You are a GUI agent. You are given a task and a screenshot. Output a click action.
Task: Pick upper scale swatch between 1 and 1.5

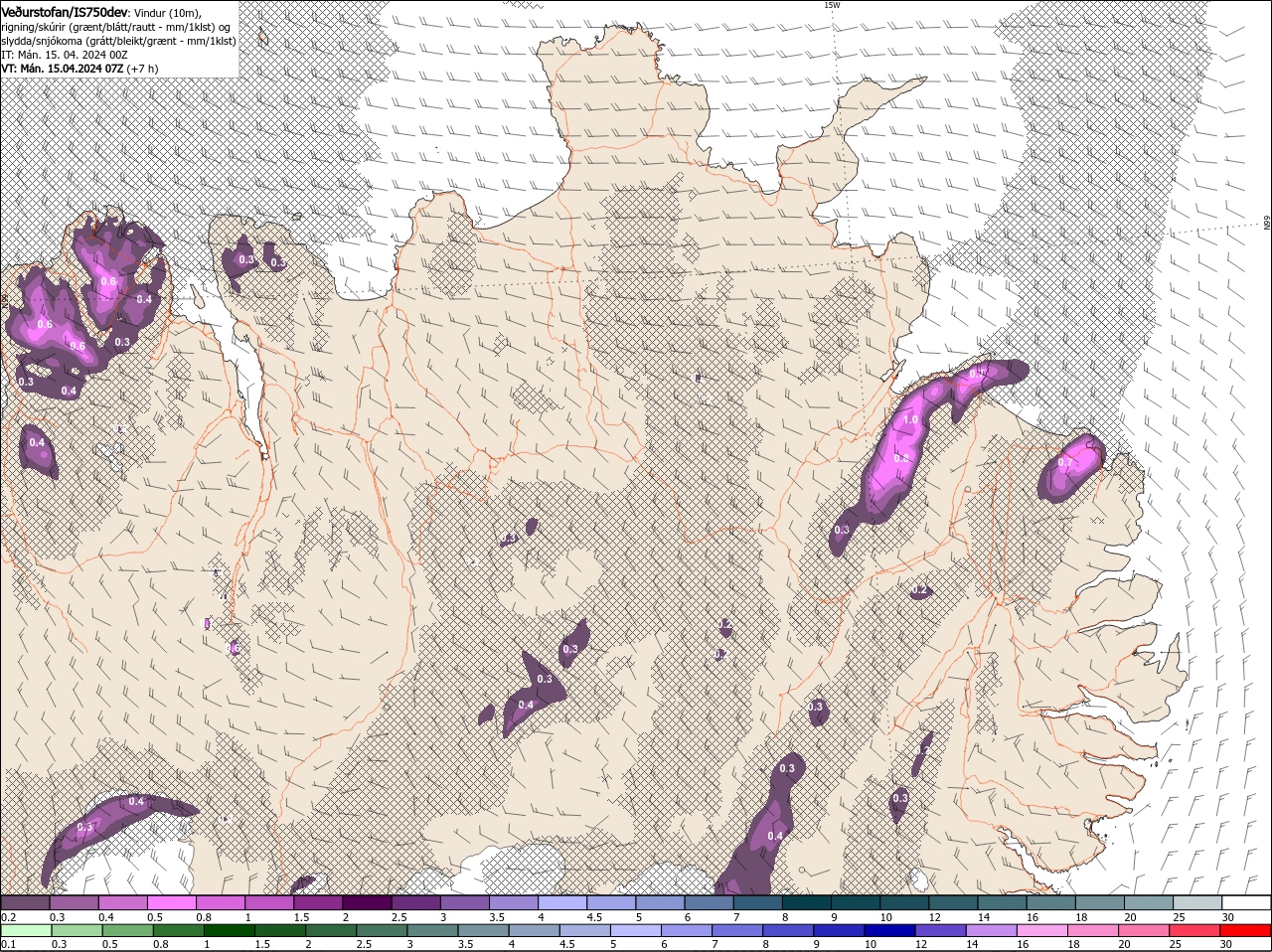269,902
